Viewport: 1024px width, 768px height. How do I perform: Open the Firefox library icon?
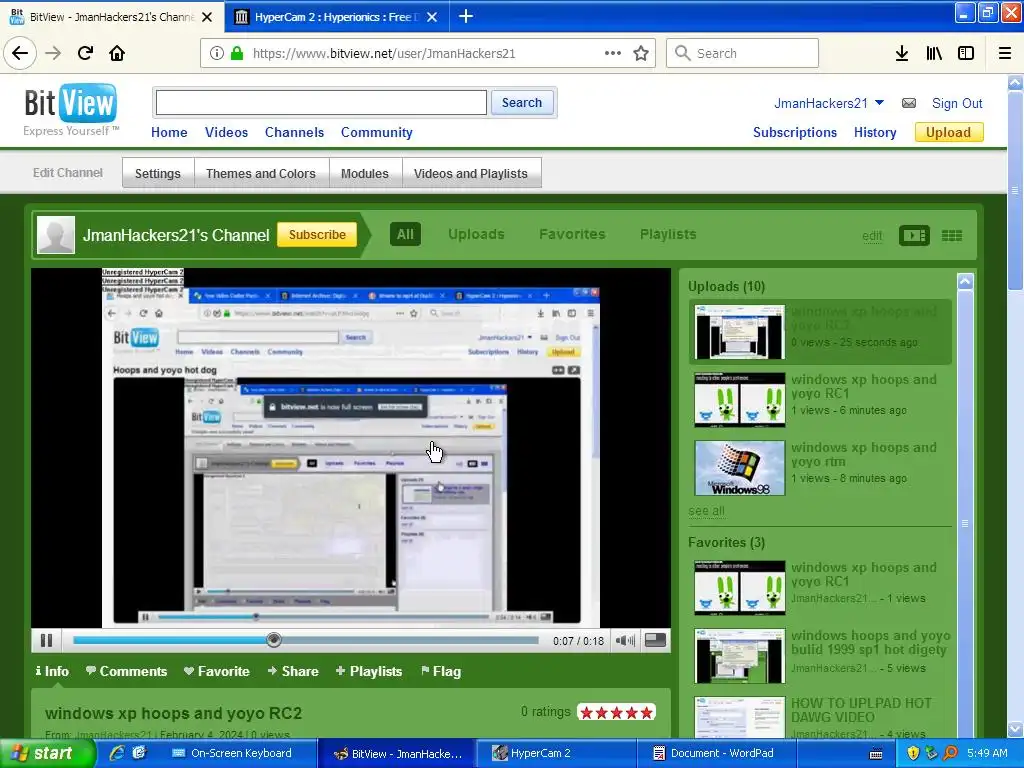click(x=934, y=54)
